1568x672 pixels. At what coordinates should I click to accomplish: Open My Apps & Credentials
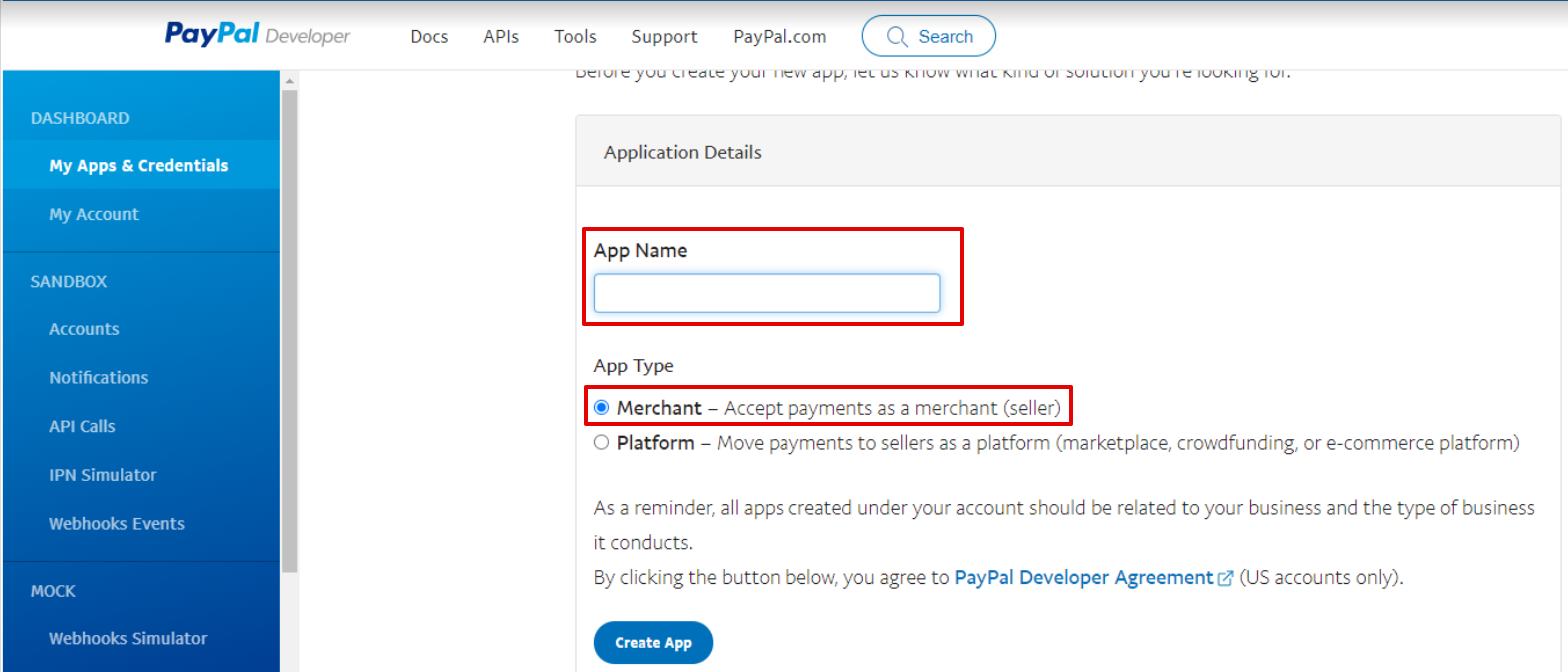(x=141, y=165)
